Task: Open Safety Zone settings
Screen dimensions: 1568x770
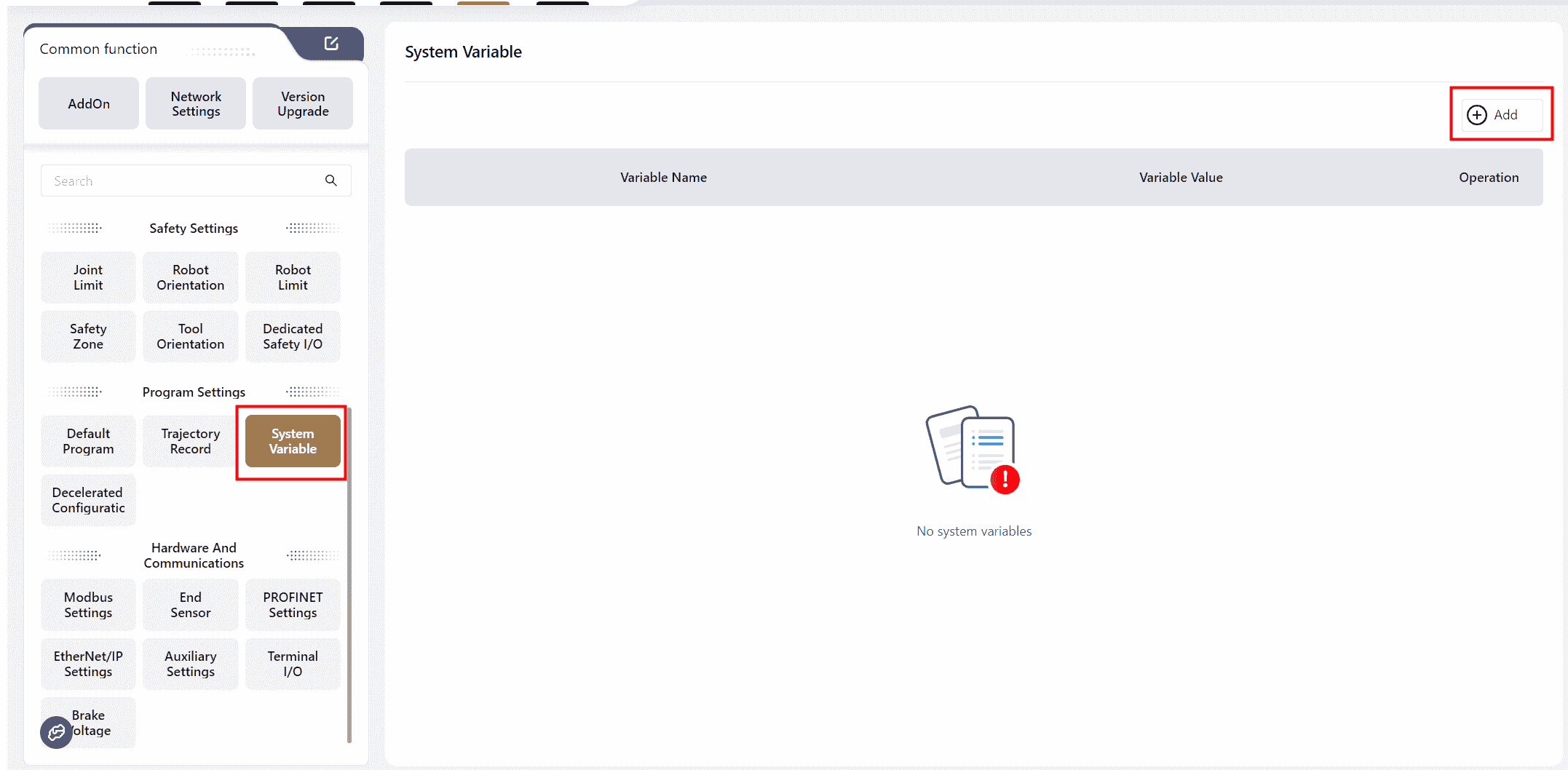Action: [x=88, y=336]
